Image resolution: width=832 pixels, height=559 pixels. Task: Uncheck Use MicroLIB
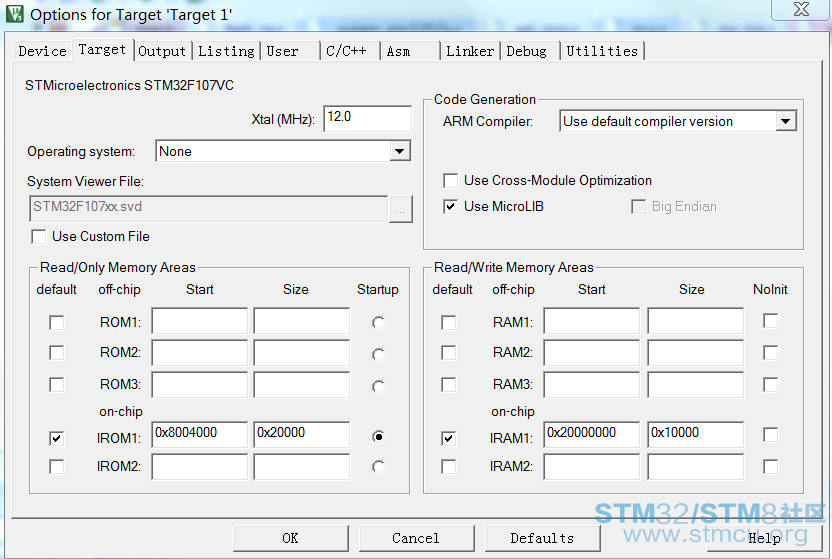(450, 207)
